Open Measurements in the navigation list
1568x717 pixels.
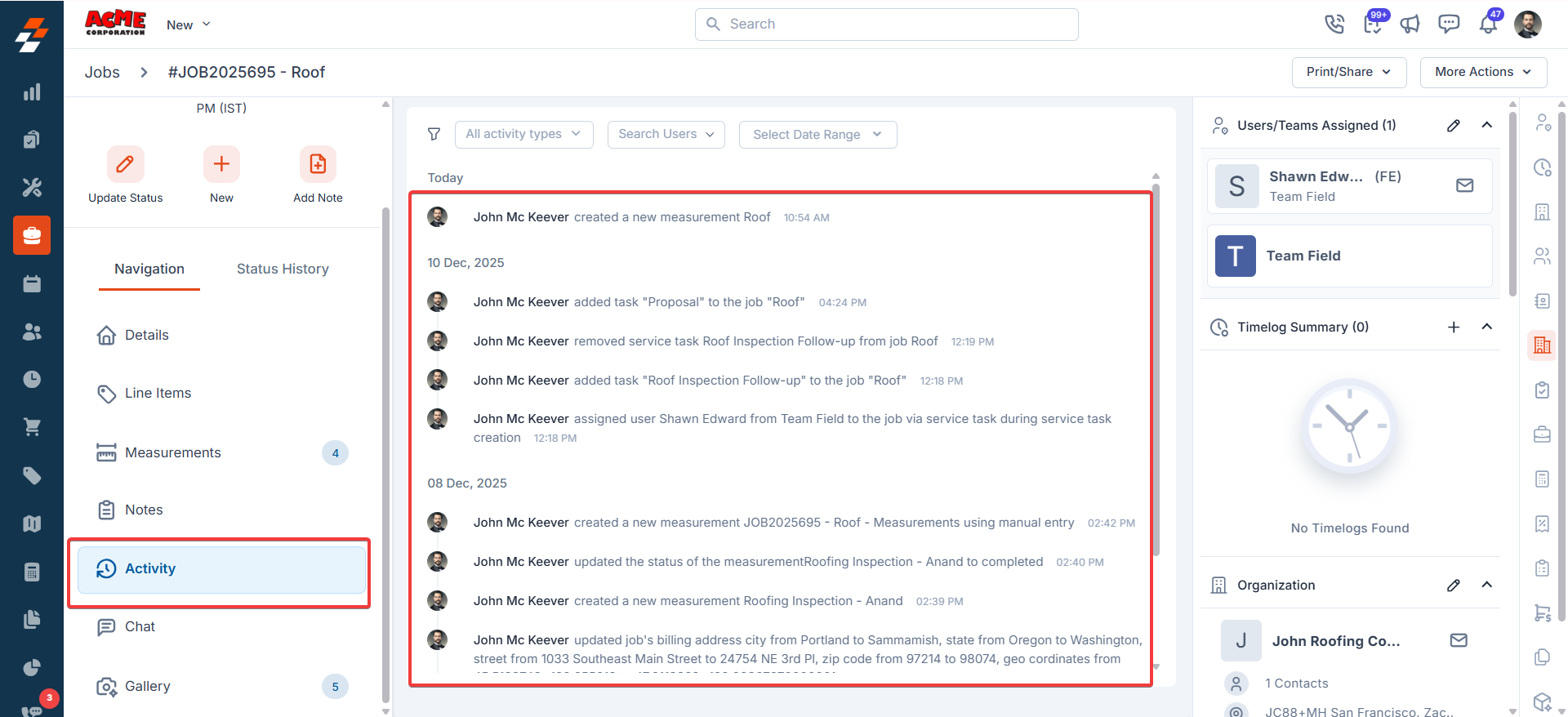[x=221, y=452]
